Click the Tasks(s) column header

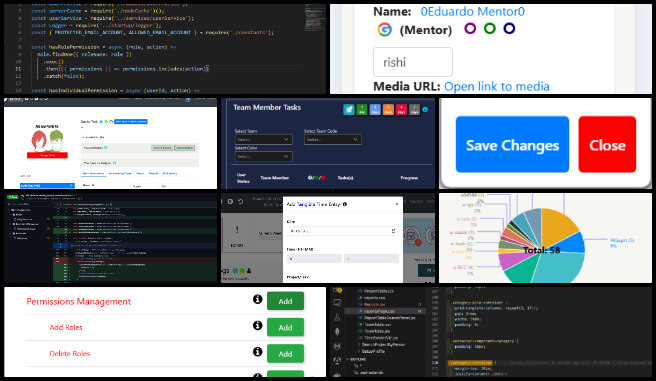coord(345,178)
